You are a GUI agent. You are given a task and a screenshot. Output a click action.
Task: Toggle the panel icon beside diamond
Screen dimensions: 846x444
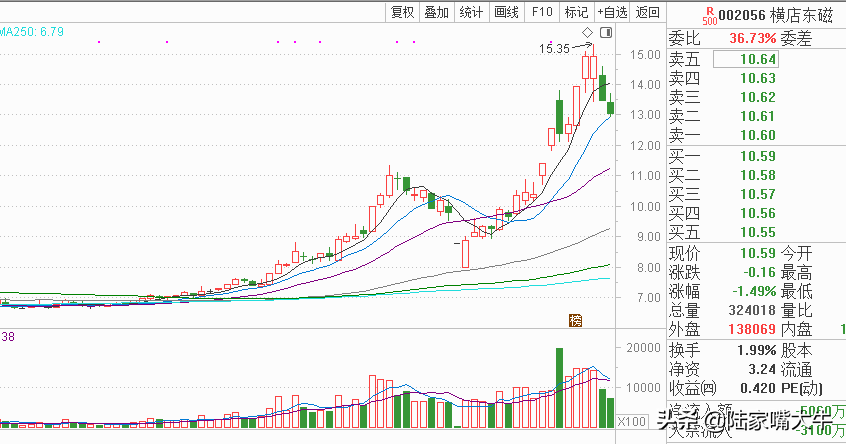(x=606, y=32)
